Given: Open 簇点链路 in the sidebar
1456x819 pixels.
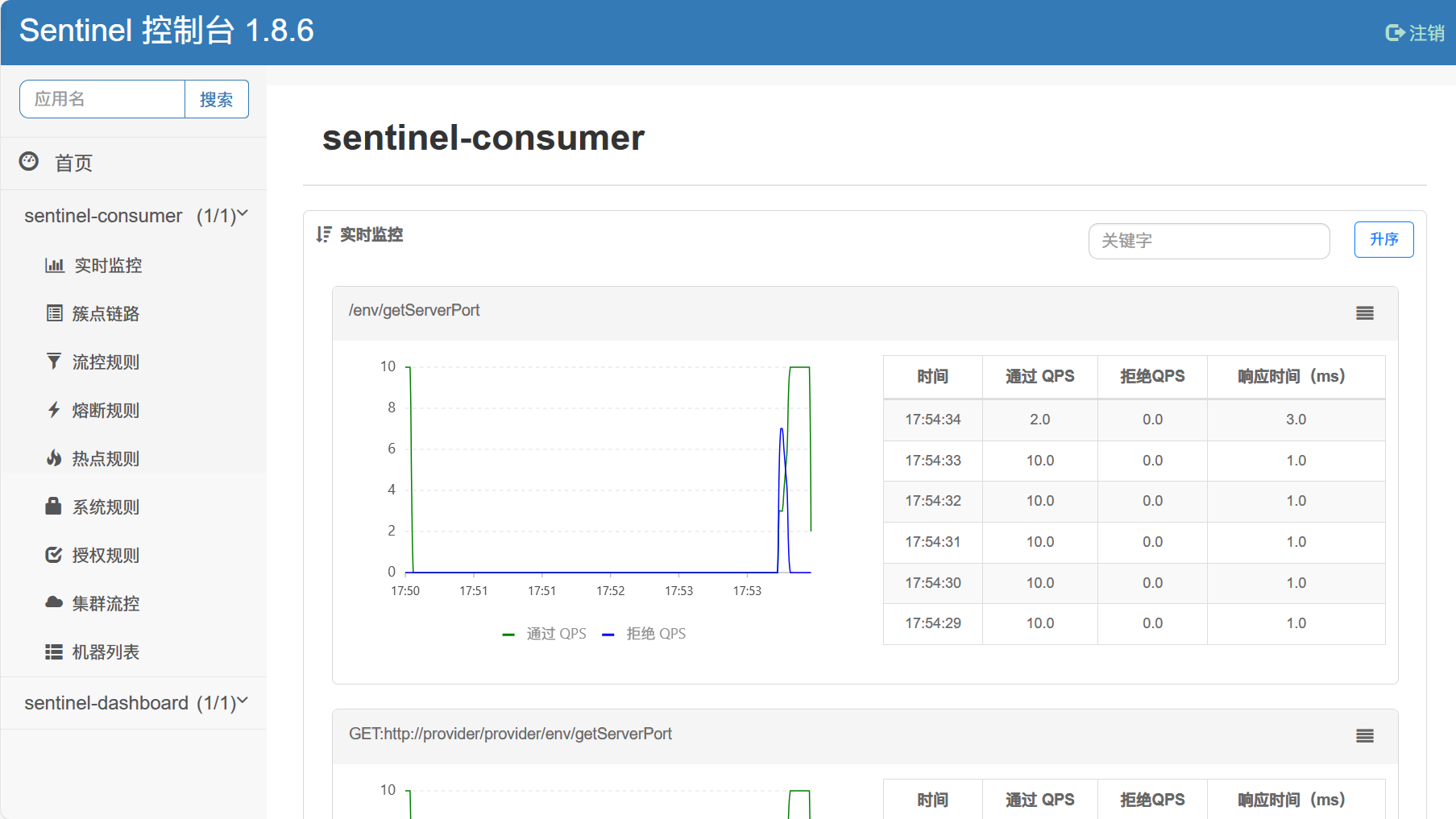Looking at the screenshot, I should pyautogui.click(x=106, y=313).
